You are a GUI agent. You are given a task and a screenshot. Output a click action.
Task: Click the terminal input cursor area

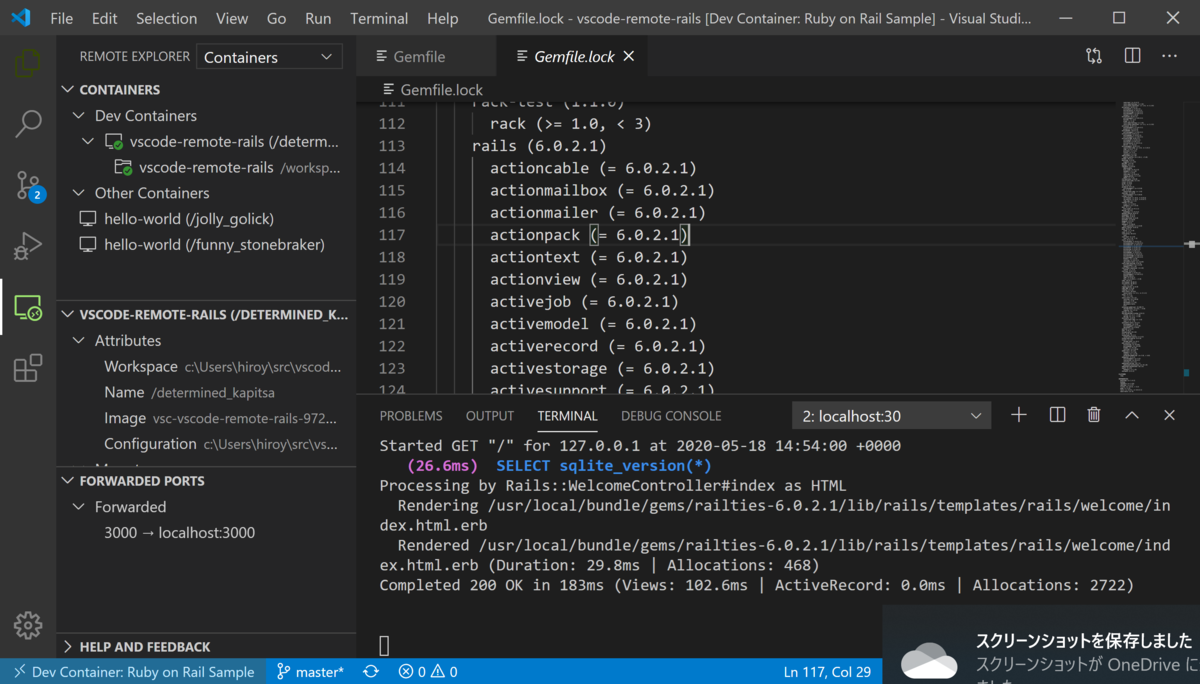point(385,646)
